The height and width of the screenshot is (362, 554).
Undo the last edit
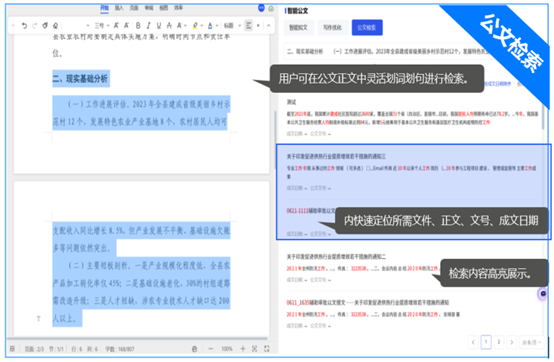(24, 25)
